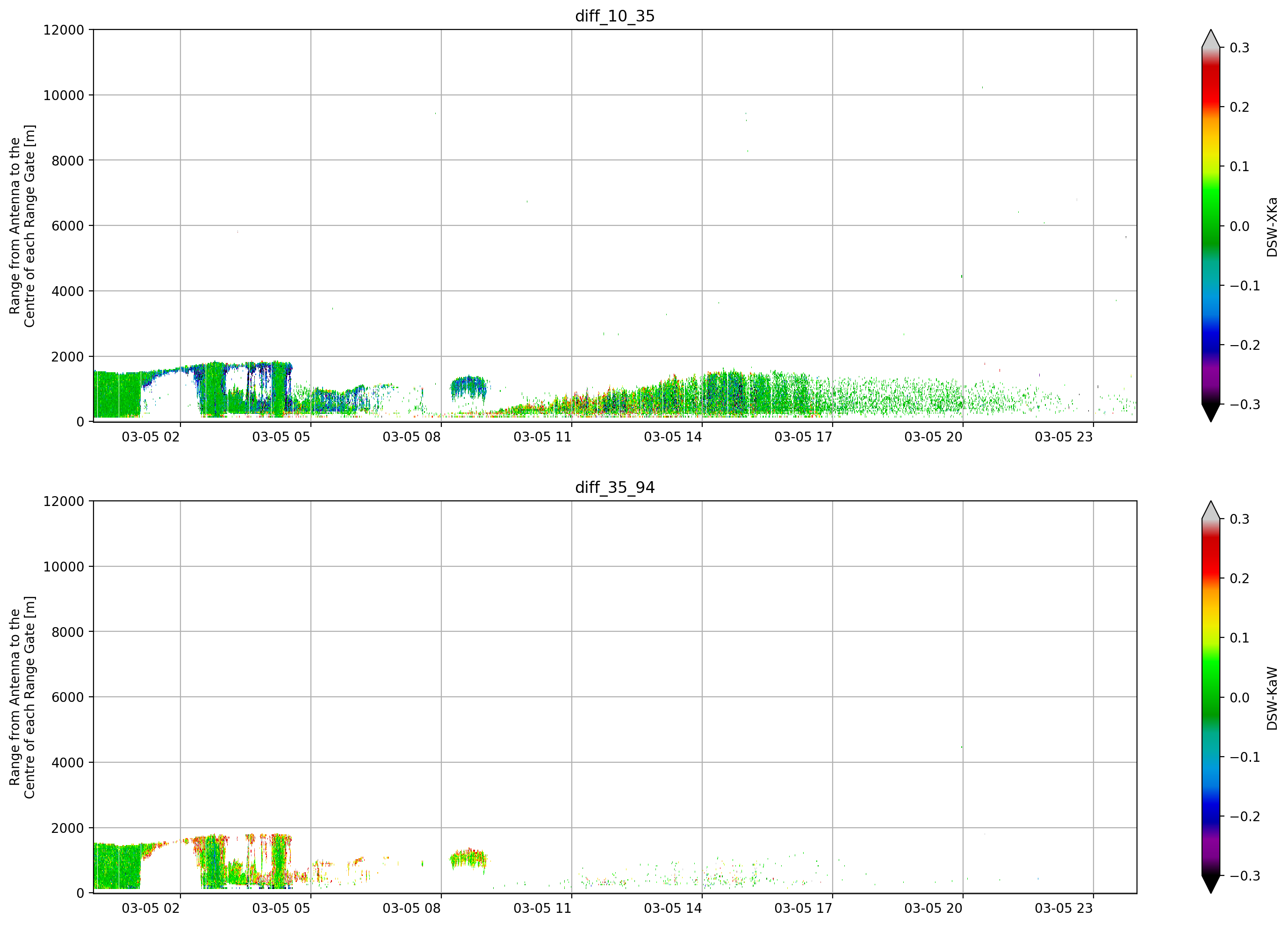Click '03-05 02' tick under diff_35_94
This screenshot has width=1288, height=925.
point(151,908)
